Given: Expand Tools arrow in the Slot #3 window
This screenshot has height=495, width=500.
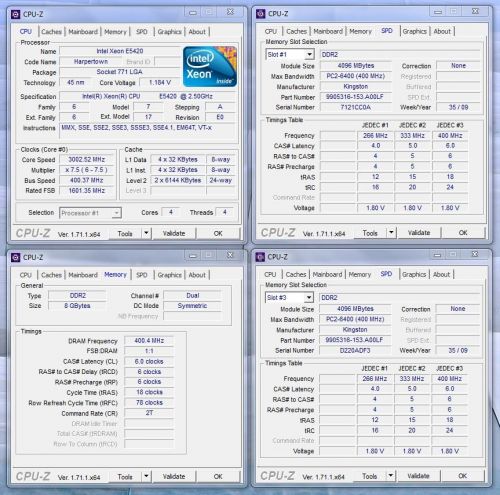Looking at the screenshot, I should [x=391, y=476].
